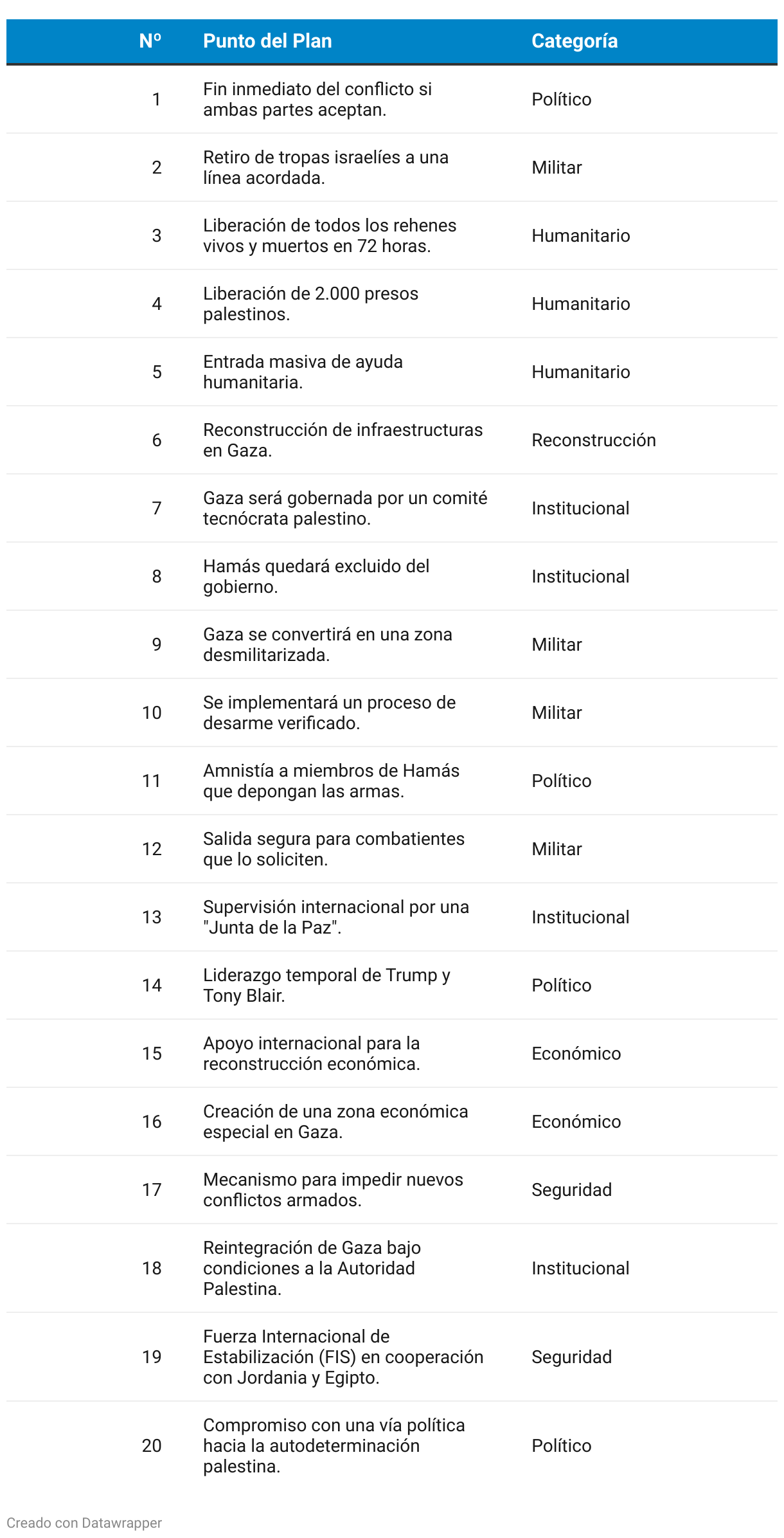Viewport: 784px width, 1538px height.
Task: Click the Fuerza Internacional de Estabilización text
Action: [343, 1357]
